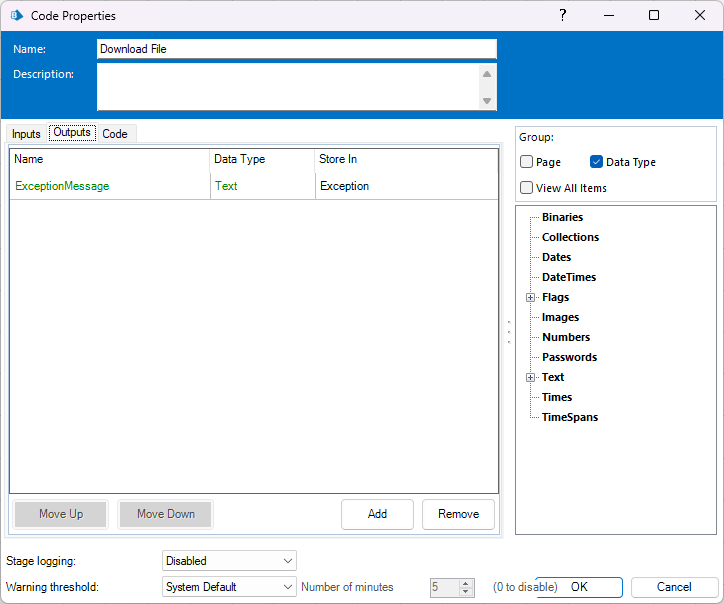Select Collections in the data type tree
Viewport: 724px width, 604px height.
(x=570, y=237)
